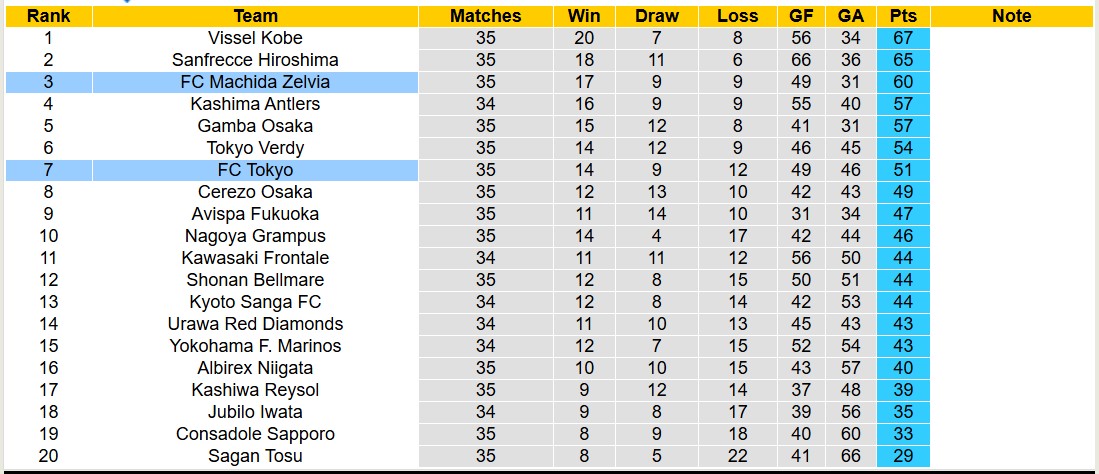Click the Note column header
This screenshot has width=1099, height=474.
click(x=1011, y=16)
